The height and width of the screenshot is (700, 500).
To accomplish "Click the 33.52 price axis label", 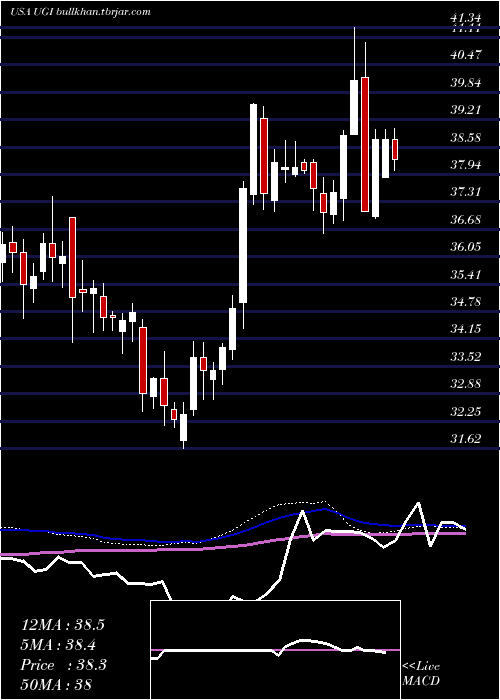I will [466, 357].
